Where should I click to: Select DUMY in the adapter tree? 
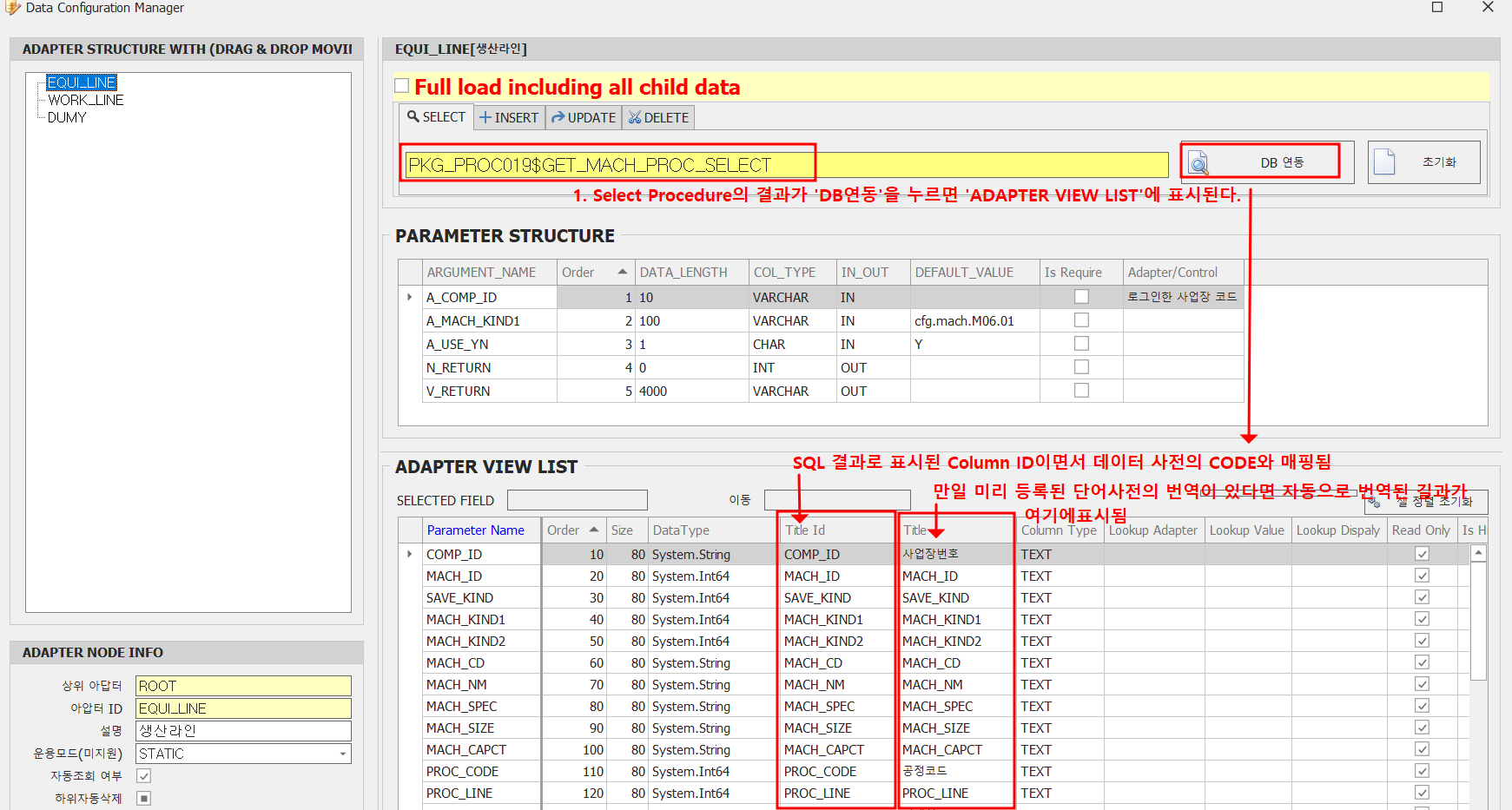click(67, 117)
